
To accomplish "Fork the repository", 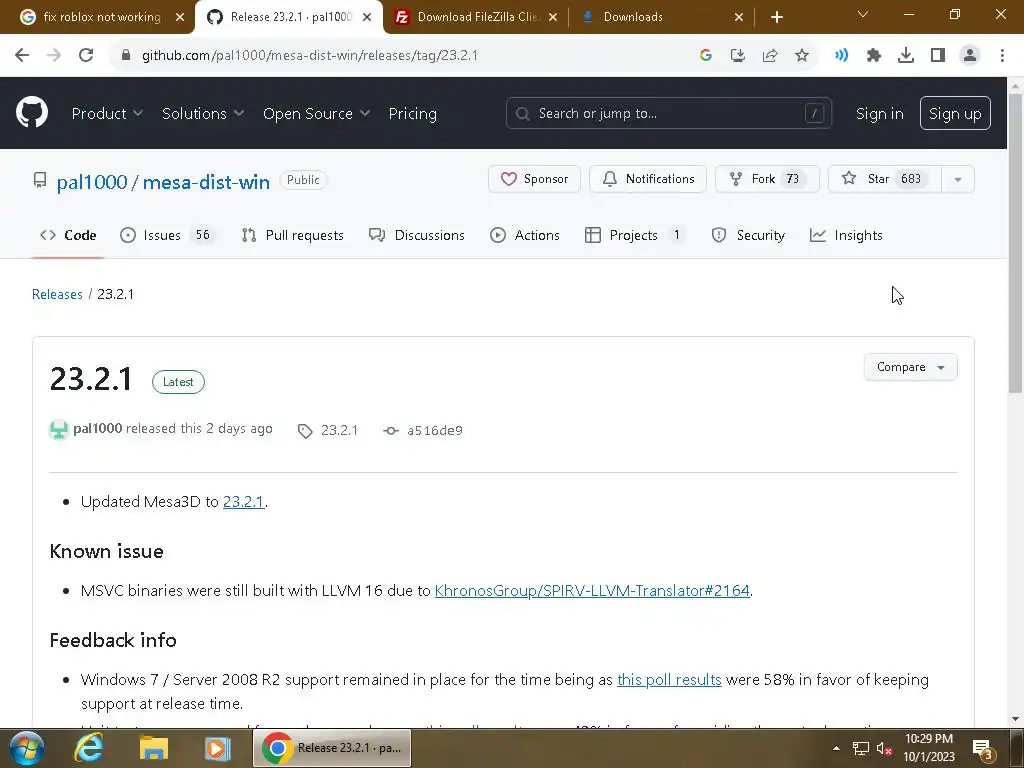I will pyautogui.click(x=767, y=179).
